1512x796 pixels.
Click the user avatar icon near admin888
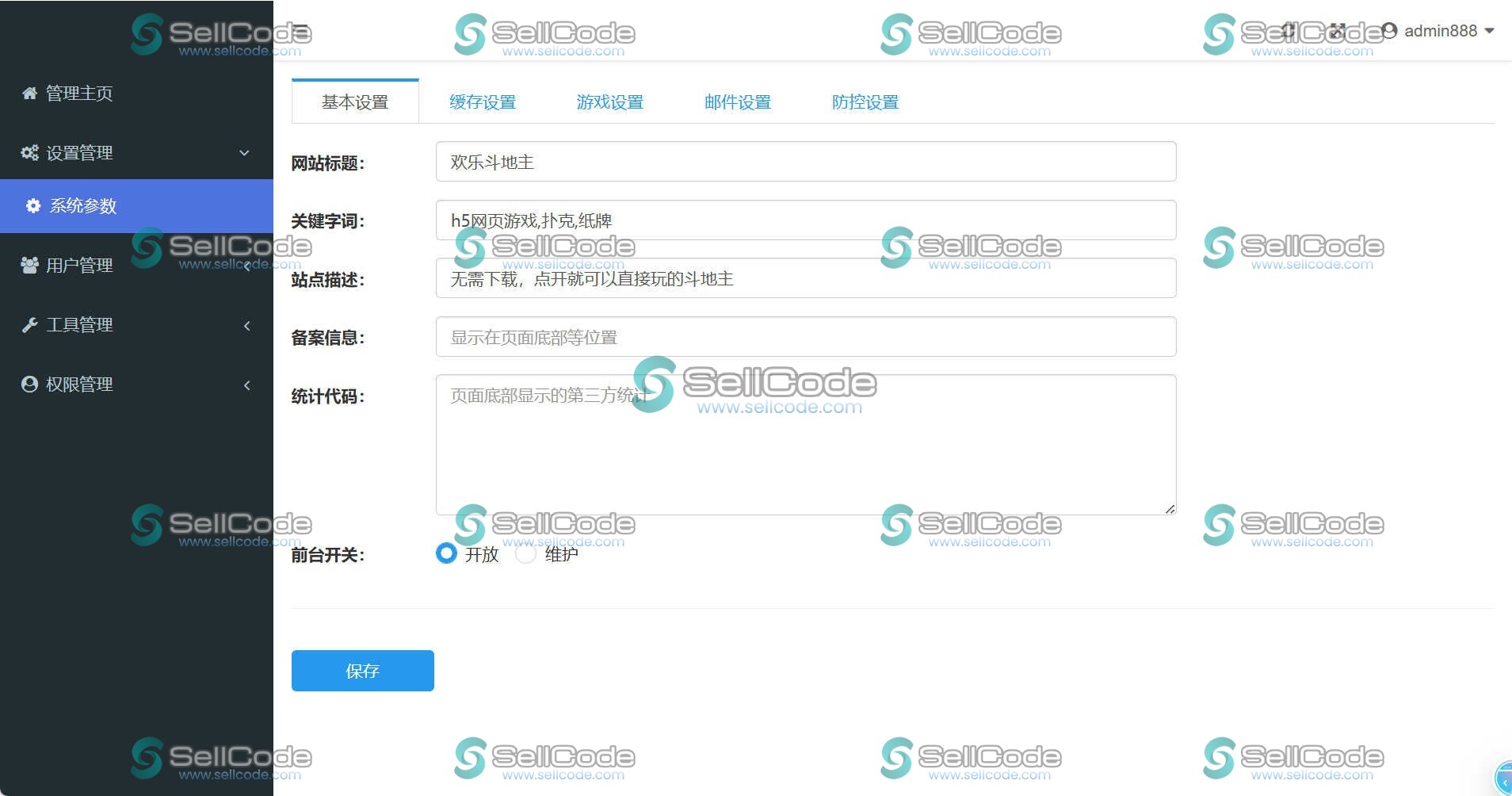pos(1388,30)
